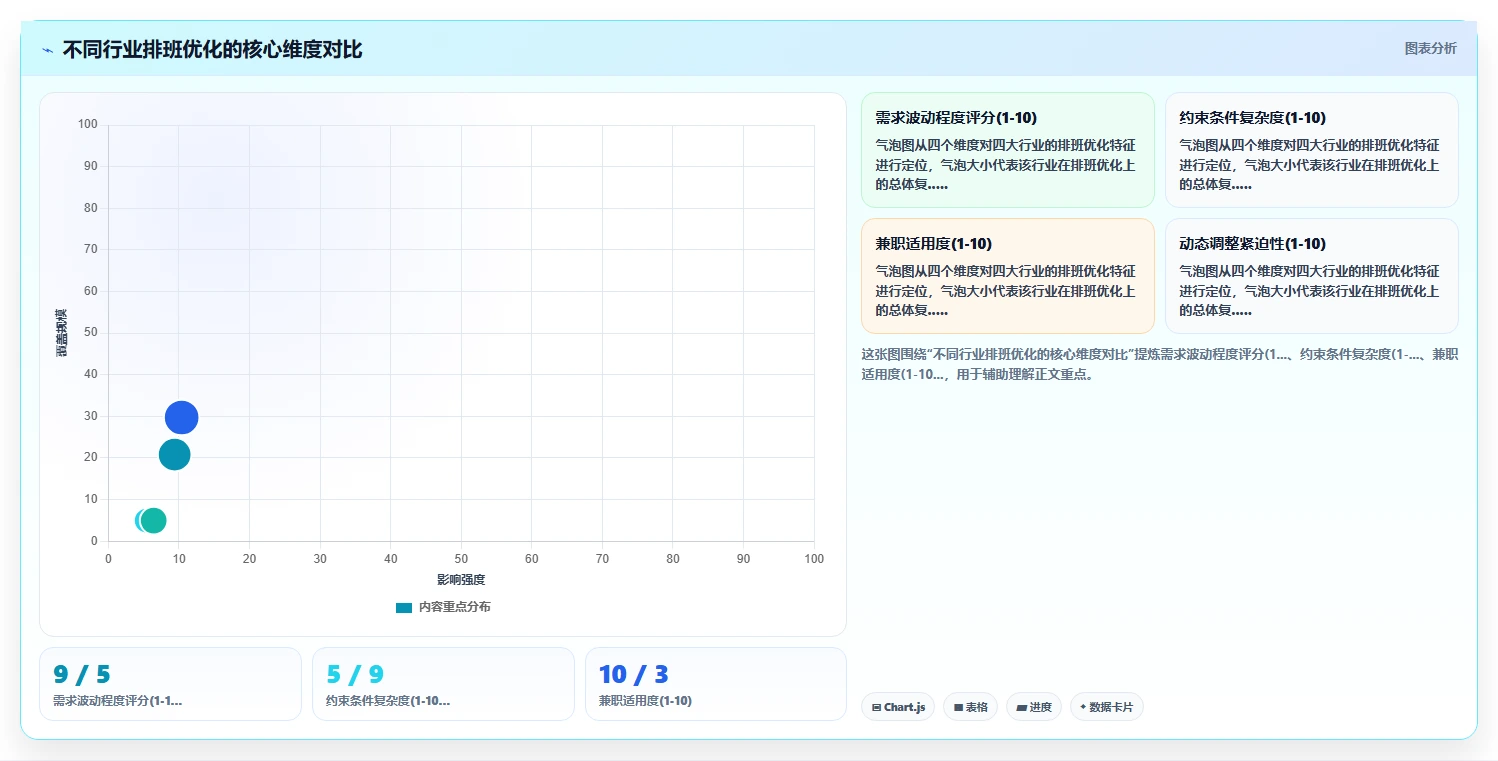The image size is (1498, 761).
Task: Click the lightning icon beside the title
Action: coord(47,50)
